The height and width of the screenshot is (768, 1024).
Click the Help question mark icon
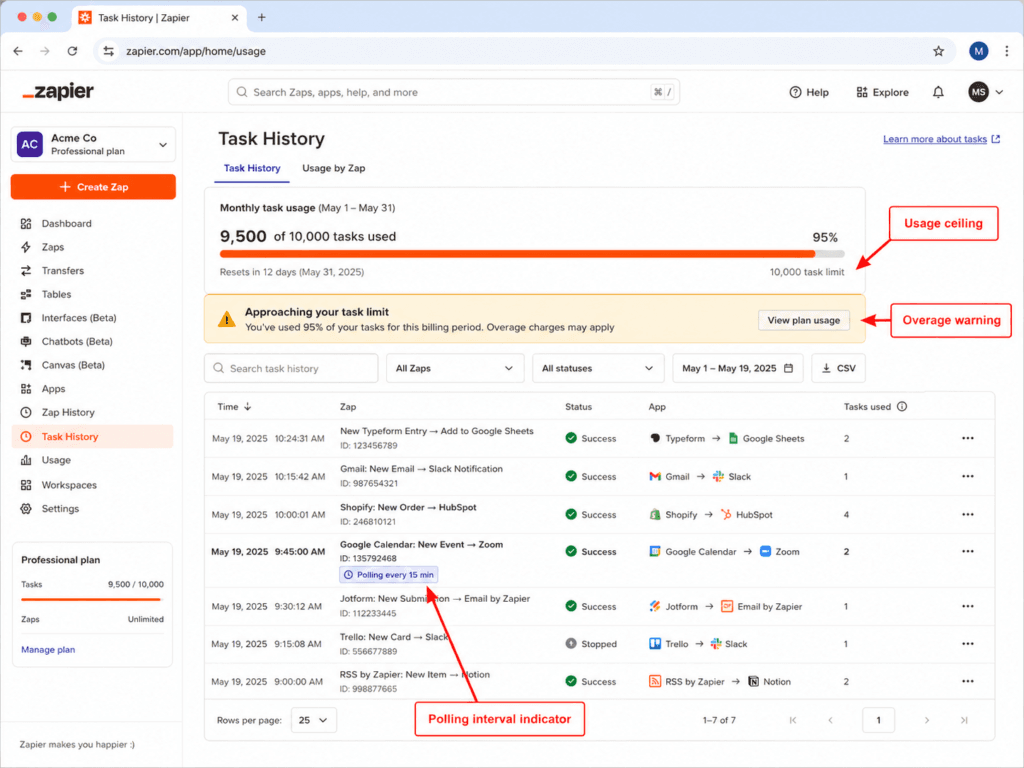pos(795,92)
